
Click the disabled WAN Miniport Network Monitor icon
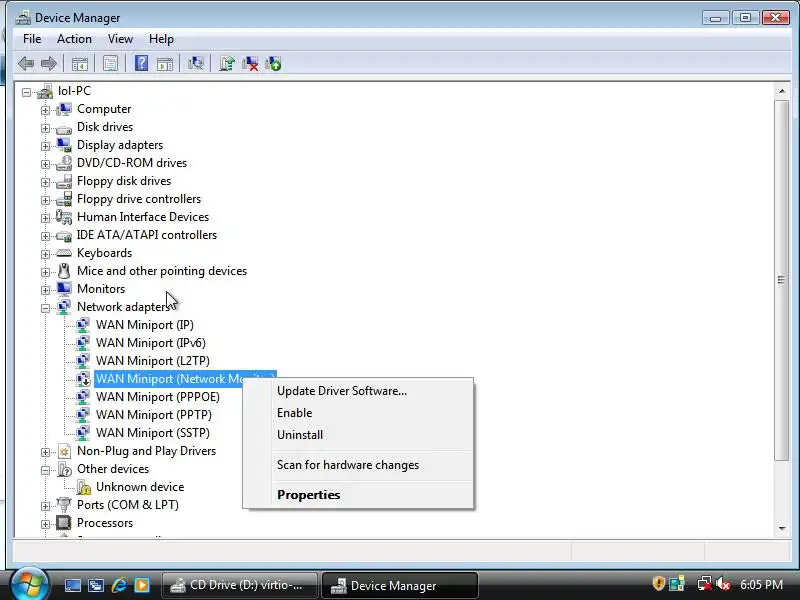click(83, 379)
